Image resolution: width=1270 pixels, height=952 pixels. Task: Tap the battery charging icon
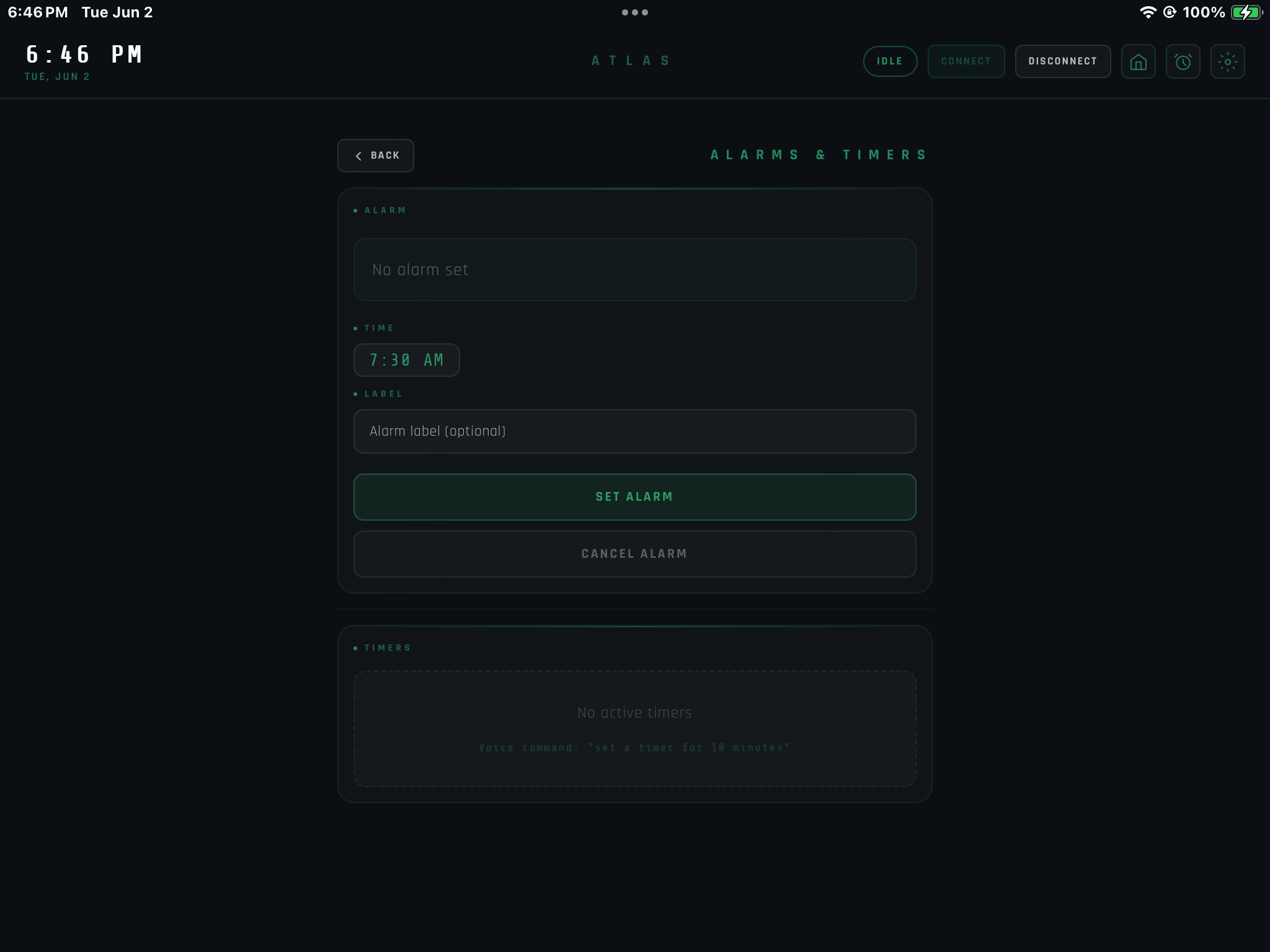(1246, 12)
